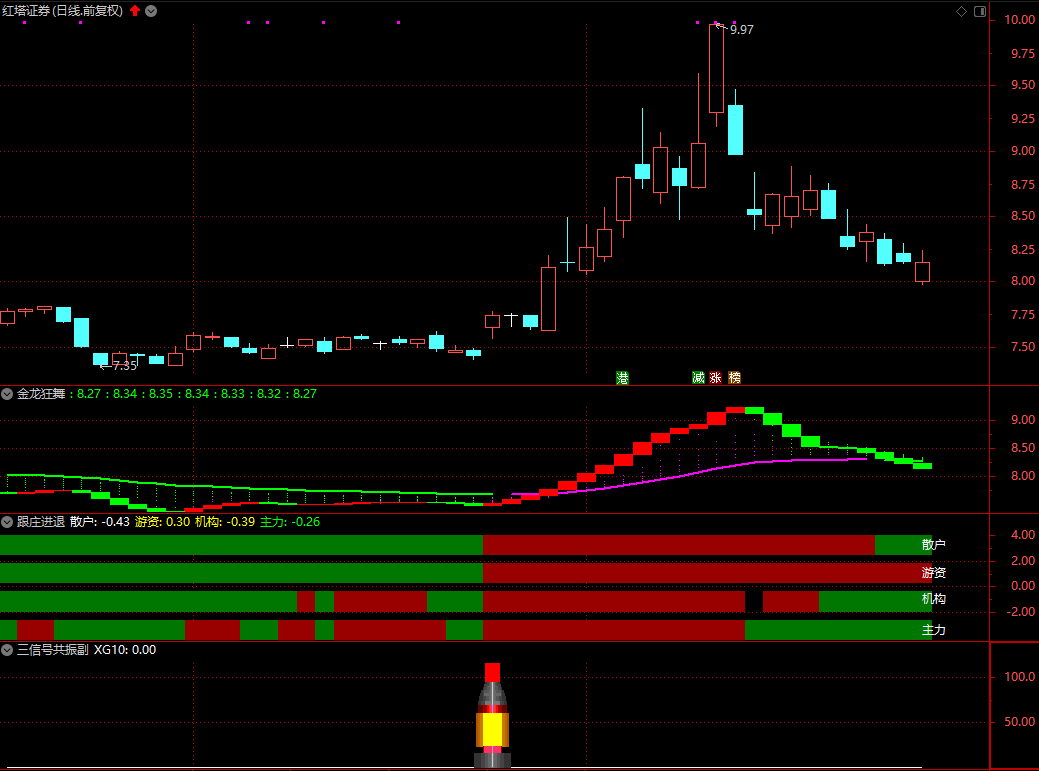1039x771 pixels.
Task: Click the XG10: 0.00 value
Action: coord(125,650)
